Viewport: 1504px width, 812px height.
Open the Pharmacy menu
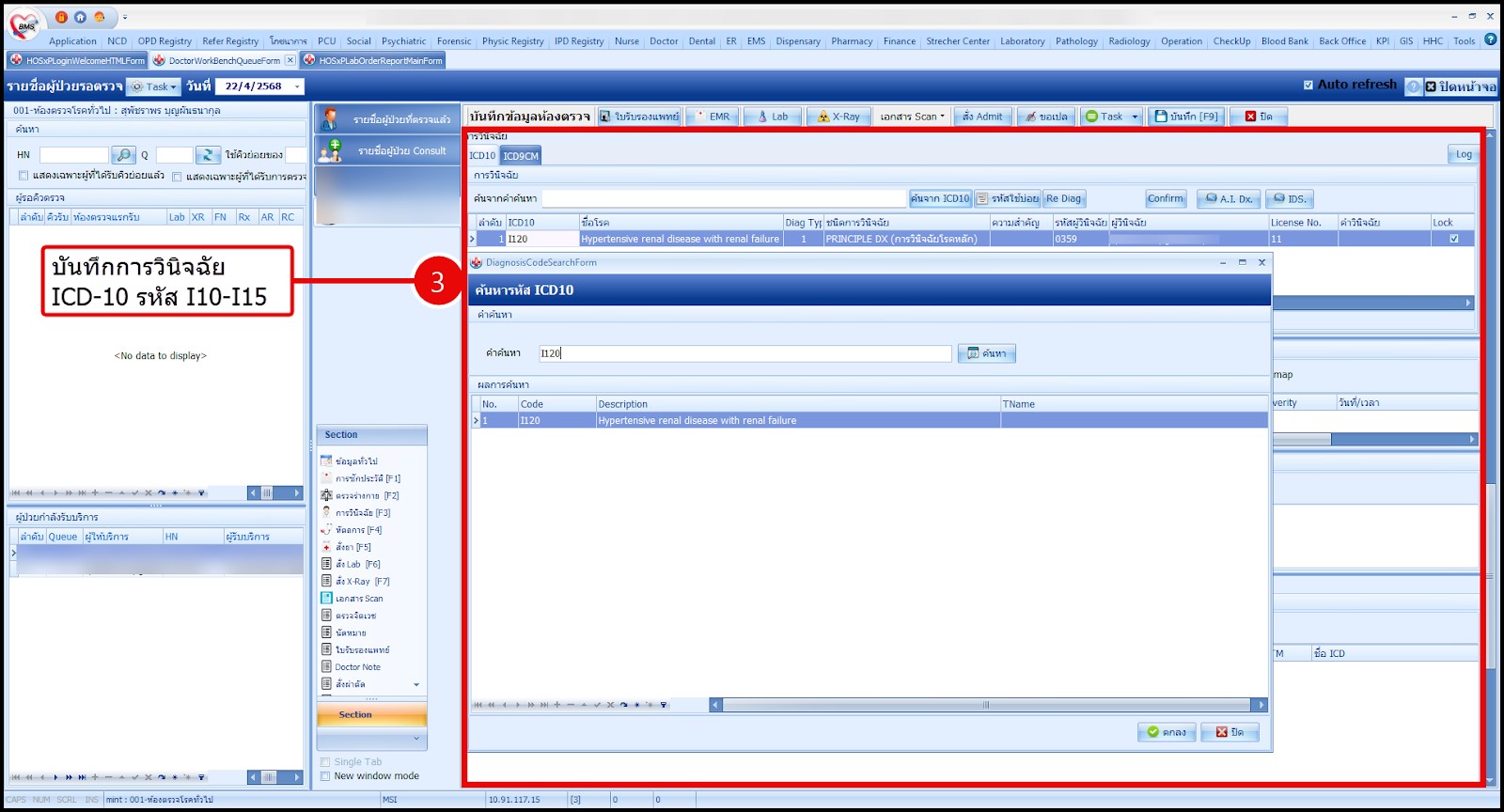(x=852, y=41)
